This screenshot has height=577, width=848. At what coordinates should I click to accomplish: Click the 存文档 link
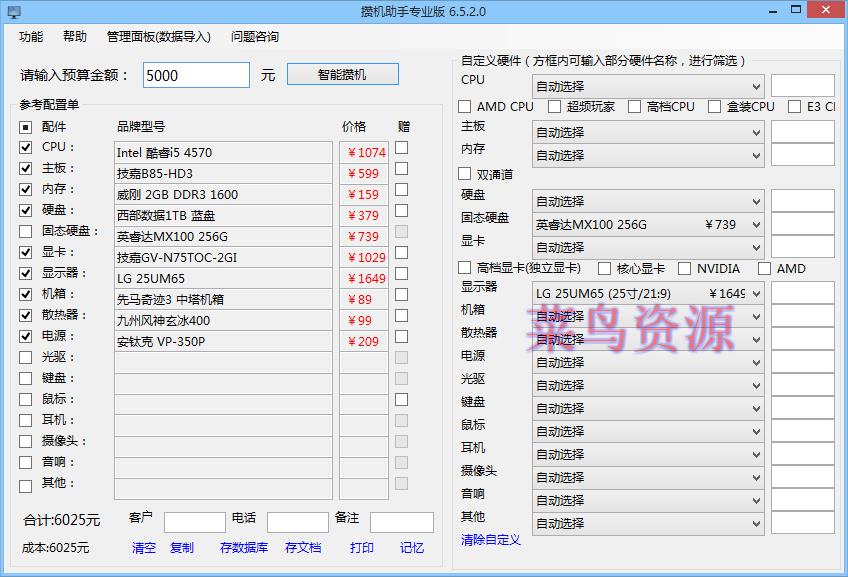coord(303,548)
